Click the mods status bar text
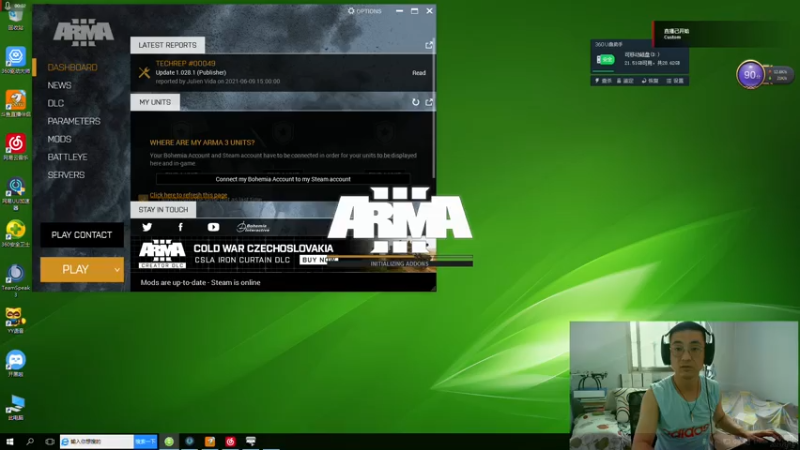 click(200, 282)
